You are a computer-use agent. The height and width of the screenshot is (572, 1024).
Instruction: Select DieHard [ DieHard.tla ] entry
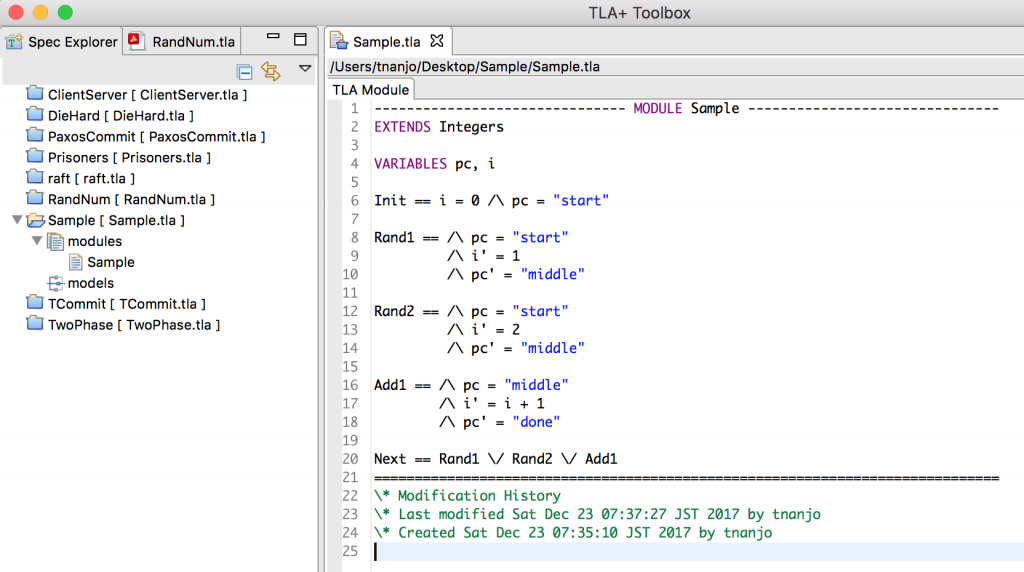point(121,116)
